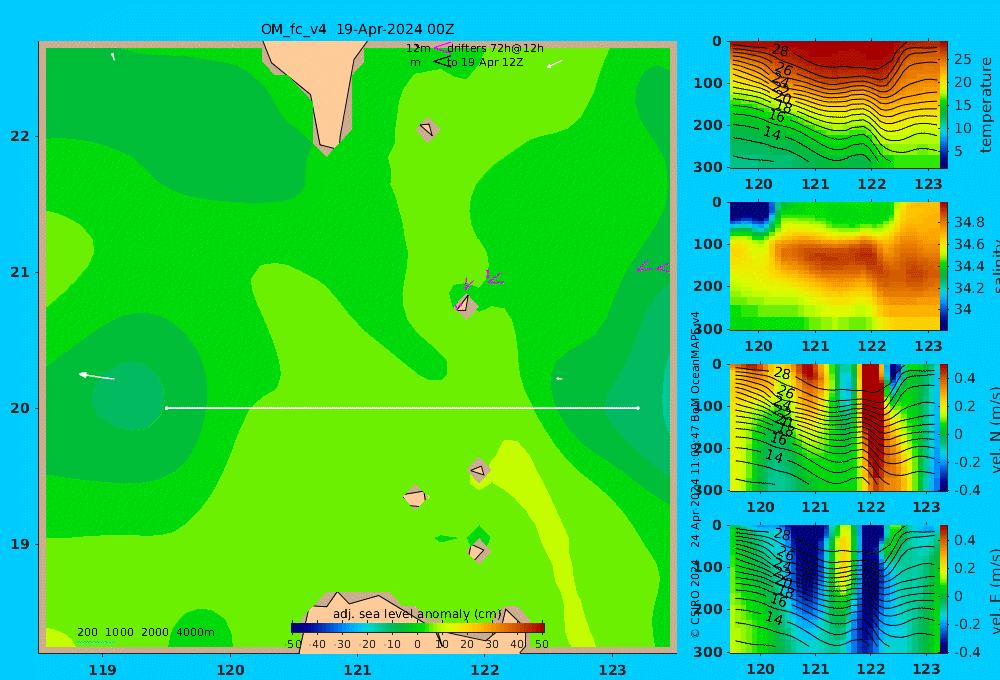
Task: Click the east endpoint of the white transect
Action: click(638, 408)
